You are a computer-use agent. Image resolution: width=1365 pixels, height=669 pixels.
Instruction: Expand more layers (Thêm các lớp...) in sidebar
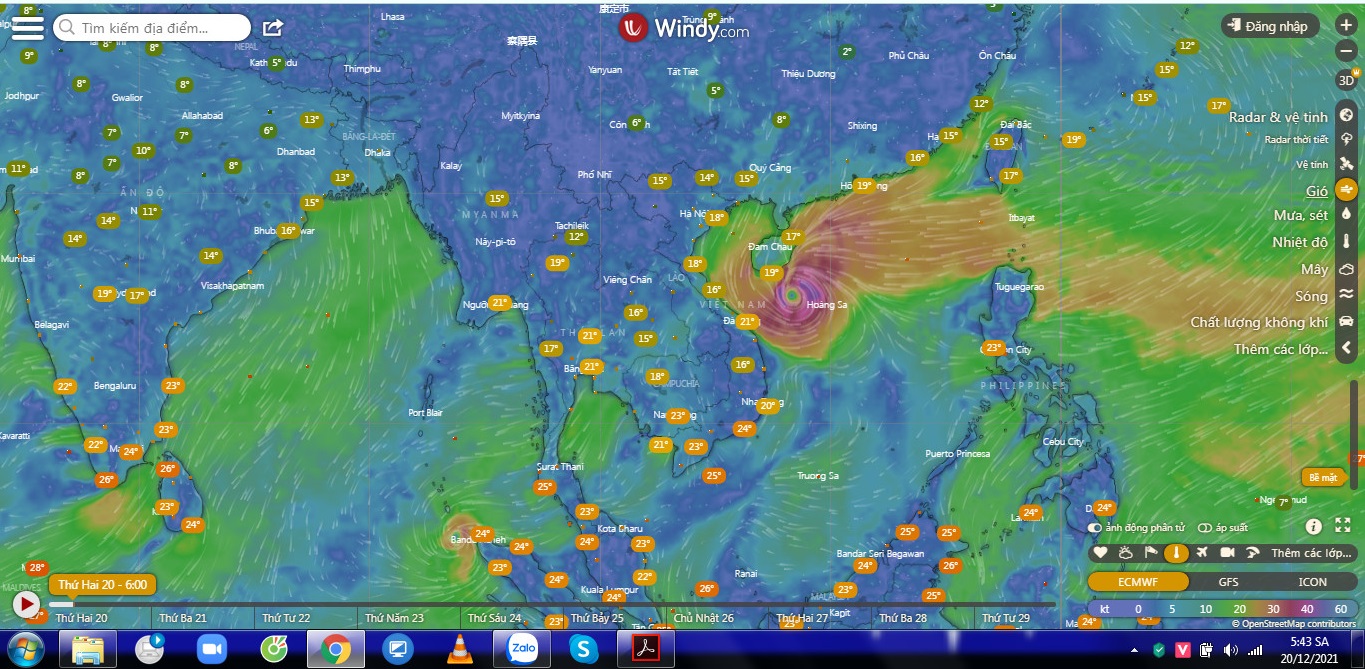click(1346, 349)
